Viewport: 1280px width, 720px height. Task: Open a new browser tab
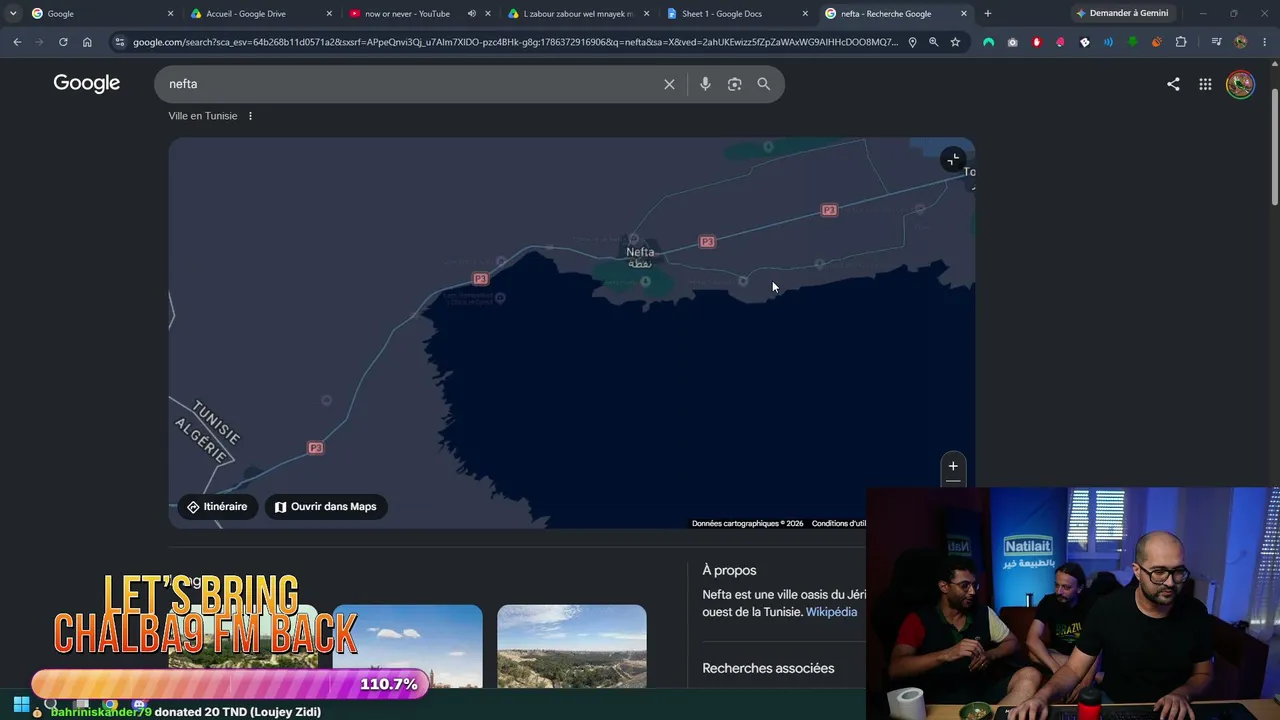(988, 13)
